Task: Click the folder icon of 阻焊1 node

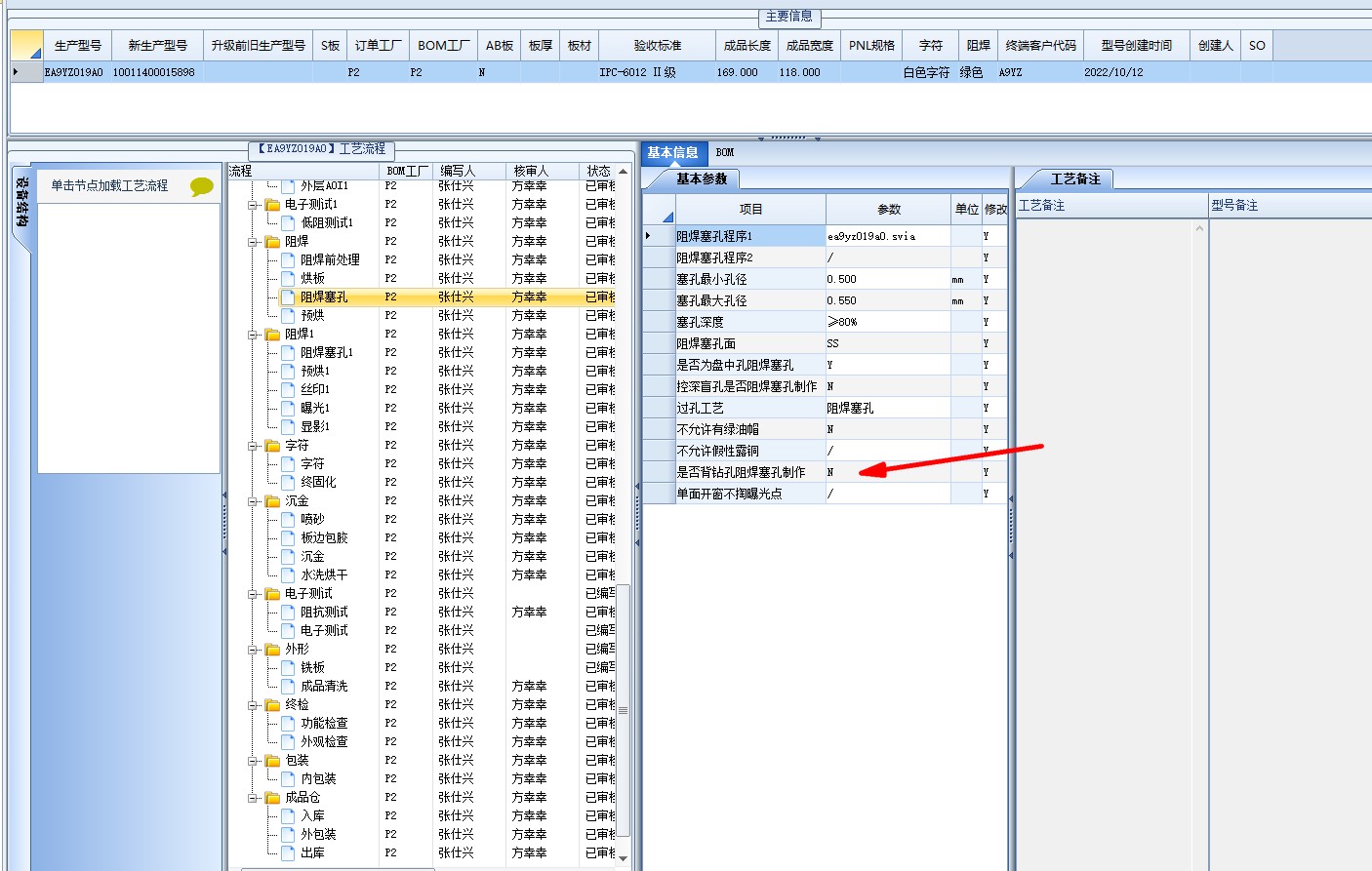Action: click(x=272, y=335)
